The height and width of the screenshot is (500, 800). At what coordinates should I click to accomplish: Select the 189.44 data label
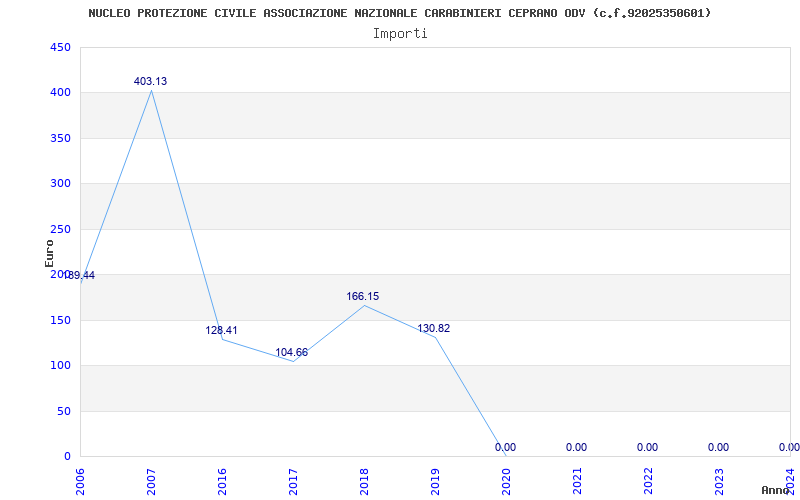click(79, 276)
